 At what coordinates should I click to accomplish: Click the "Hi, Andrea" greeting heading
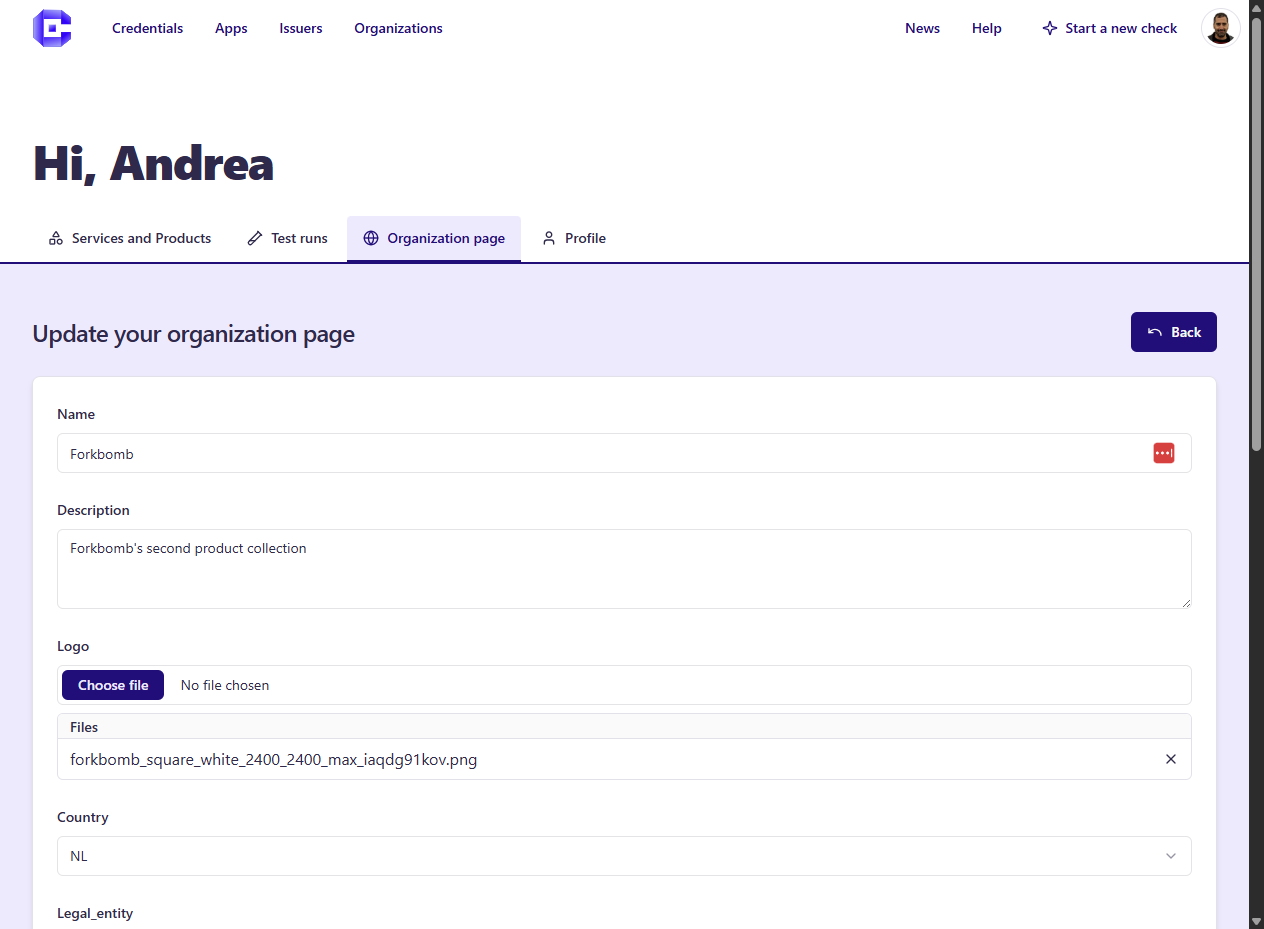click(x=153, y=163)
